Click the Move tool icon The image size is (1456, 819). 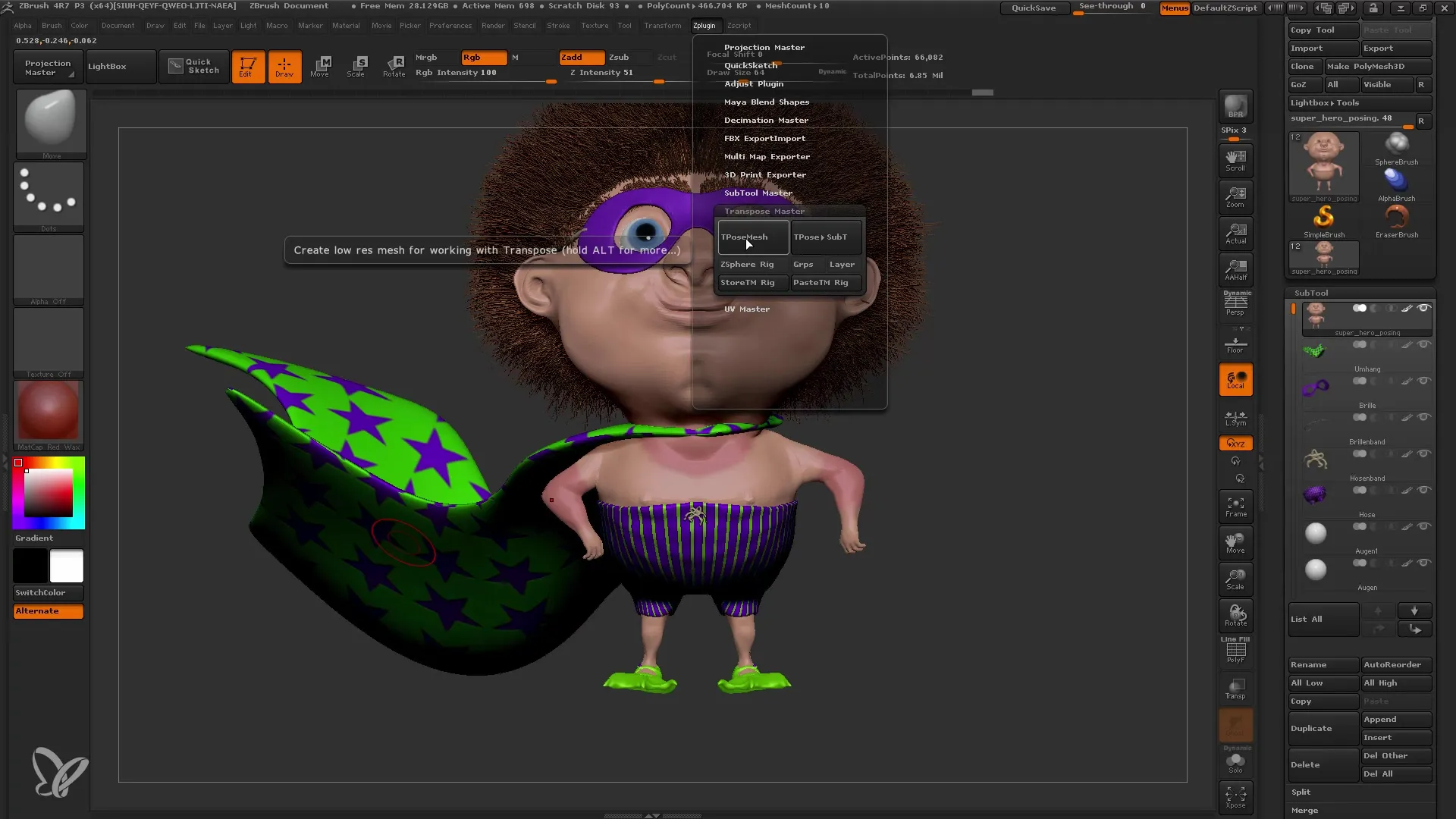pos(319,65)
